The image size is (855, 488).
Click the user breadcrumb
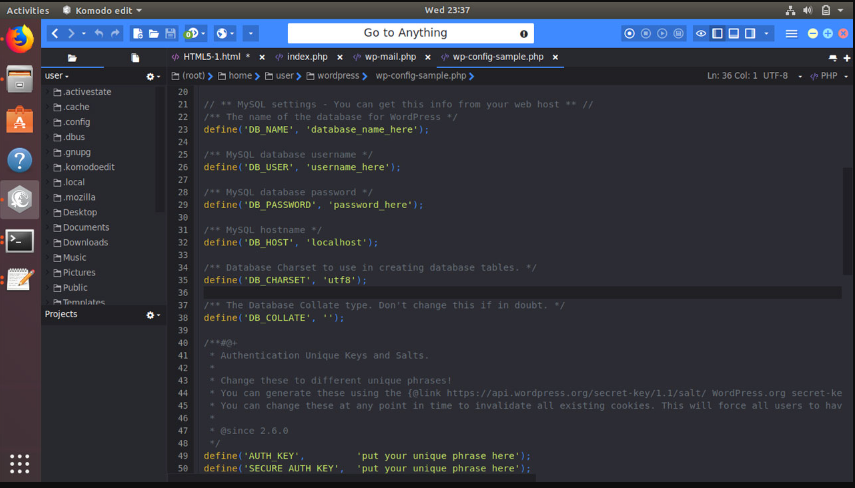280,76
